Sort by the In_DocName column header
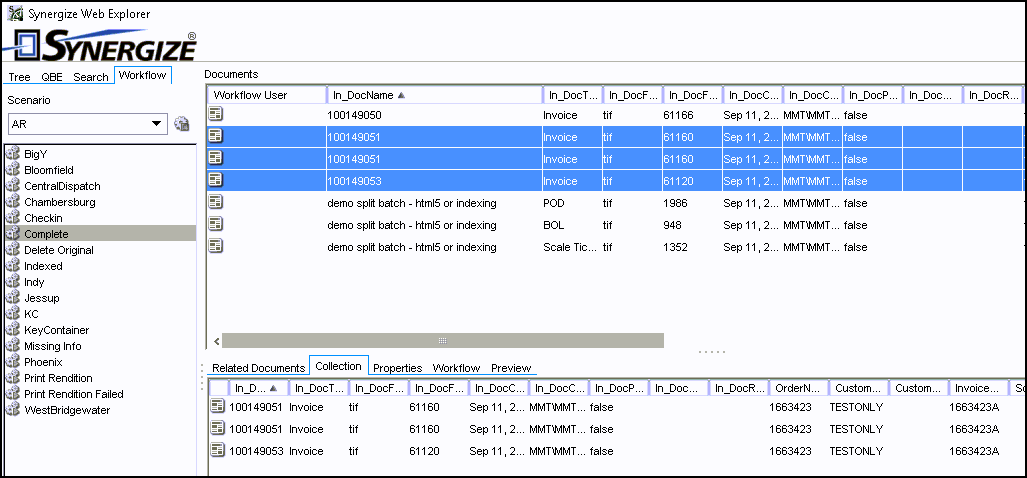Viewport: 1027px width, 478px height. click(x=435, y=96)
